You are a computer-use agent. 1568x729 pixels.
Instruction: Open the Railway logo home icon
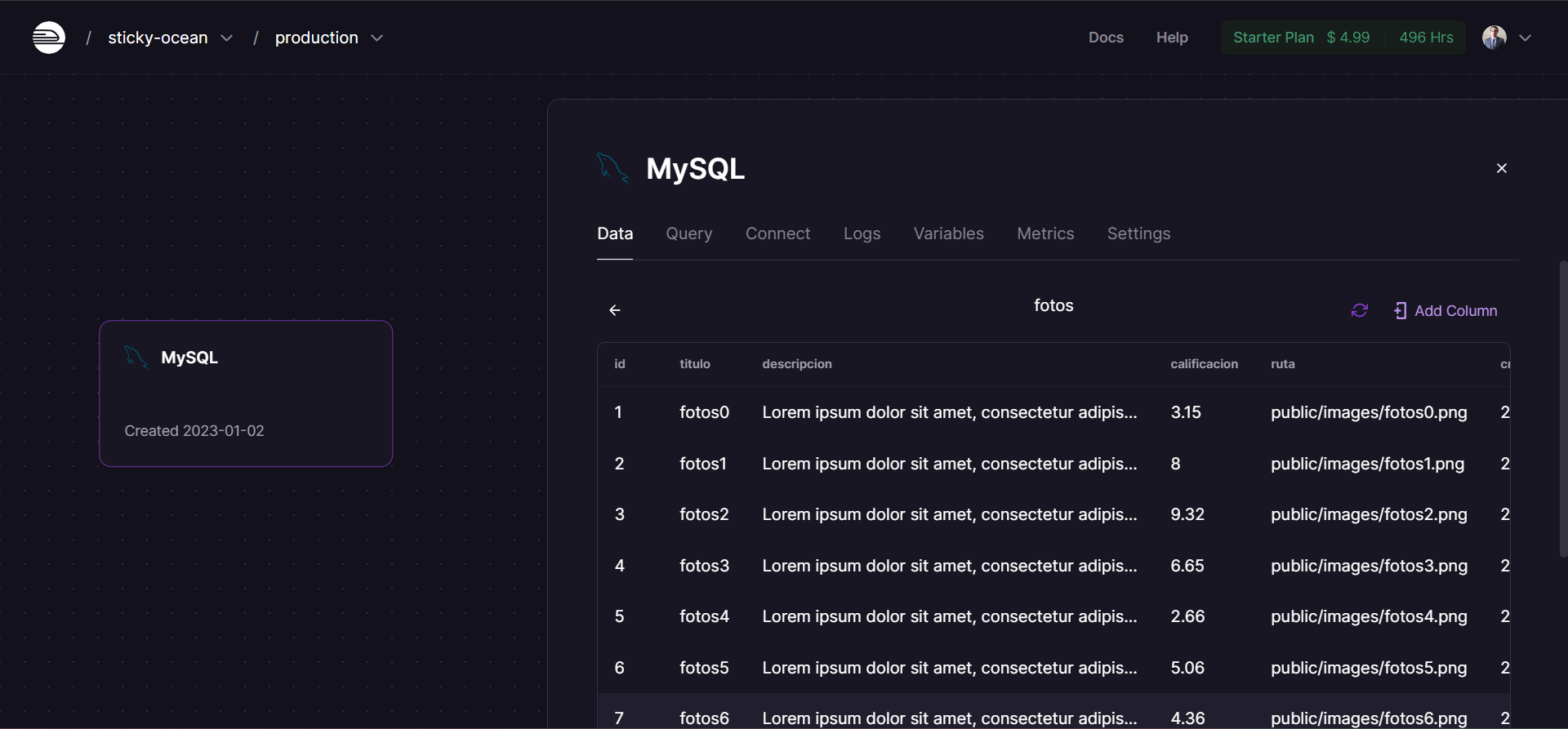49,38
